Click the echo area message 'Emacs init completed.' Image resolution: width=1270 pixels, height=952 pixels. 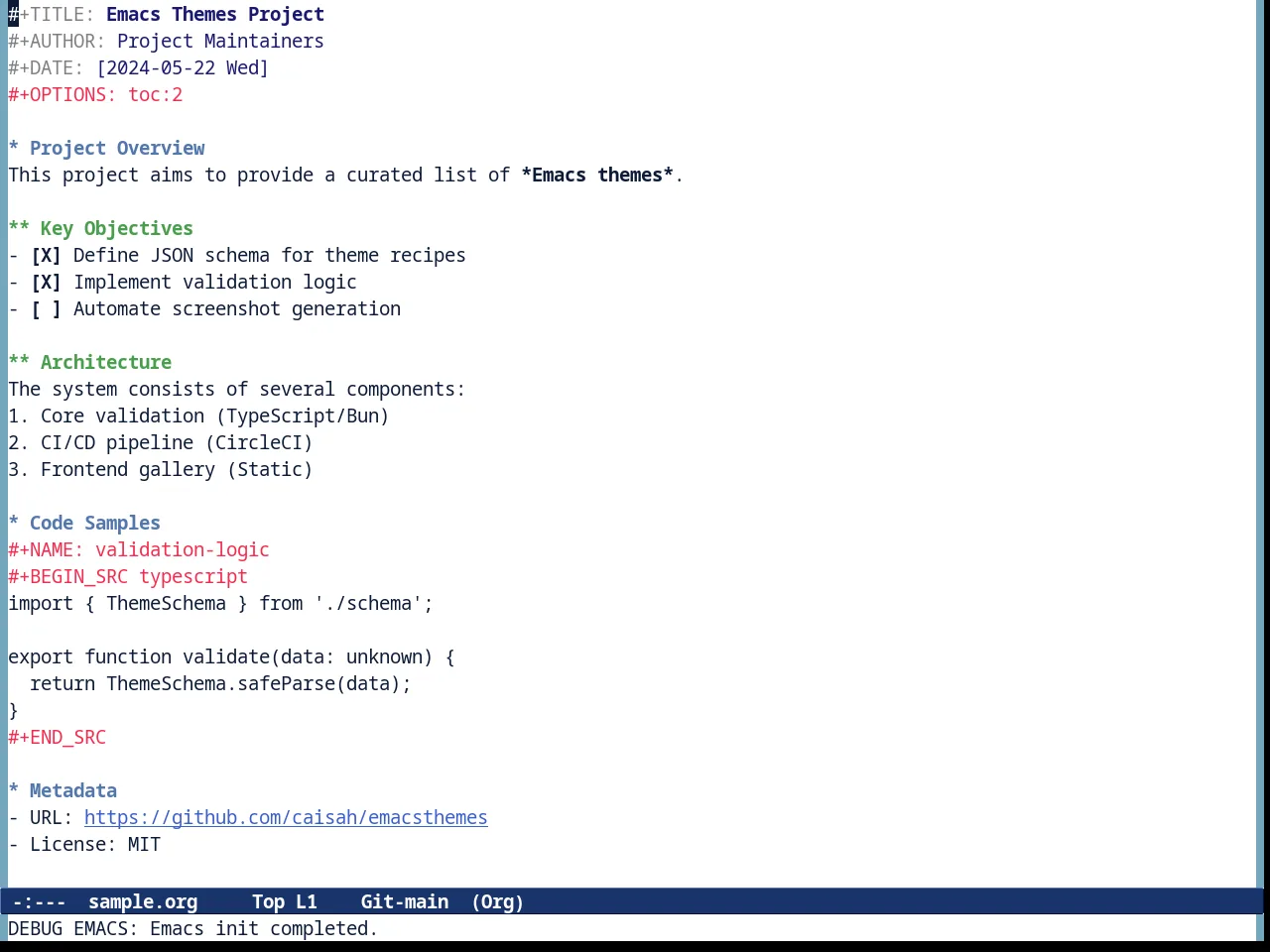[x=264, y=928]
